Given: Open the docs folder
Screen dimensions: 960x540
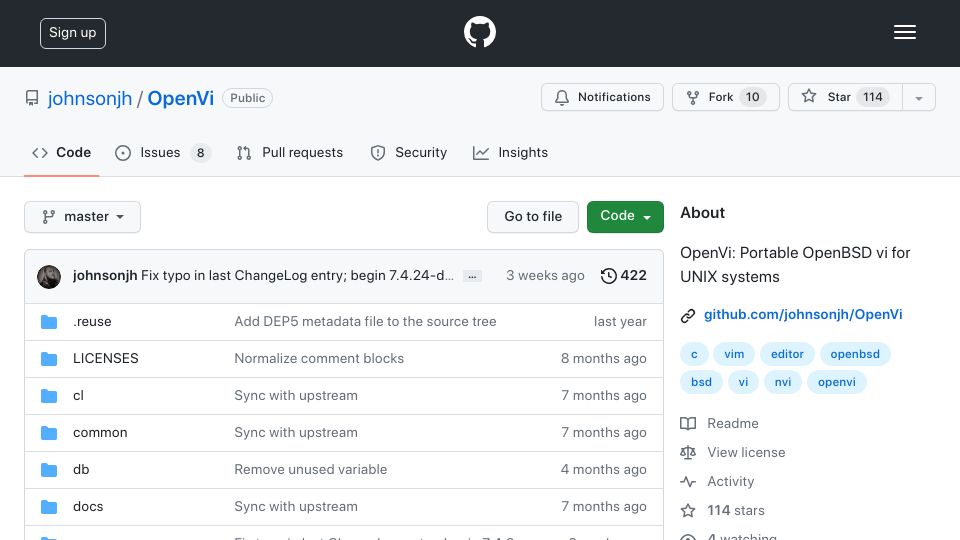Looking at the screenshot, I should pos(88,506).
